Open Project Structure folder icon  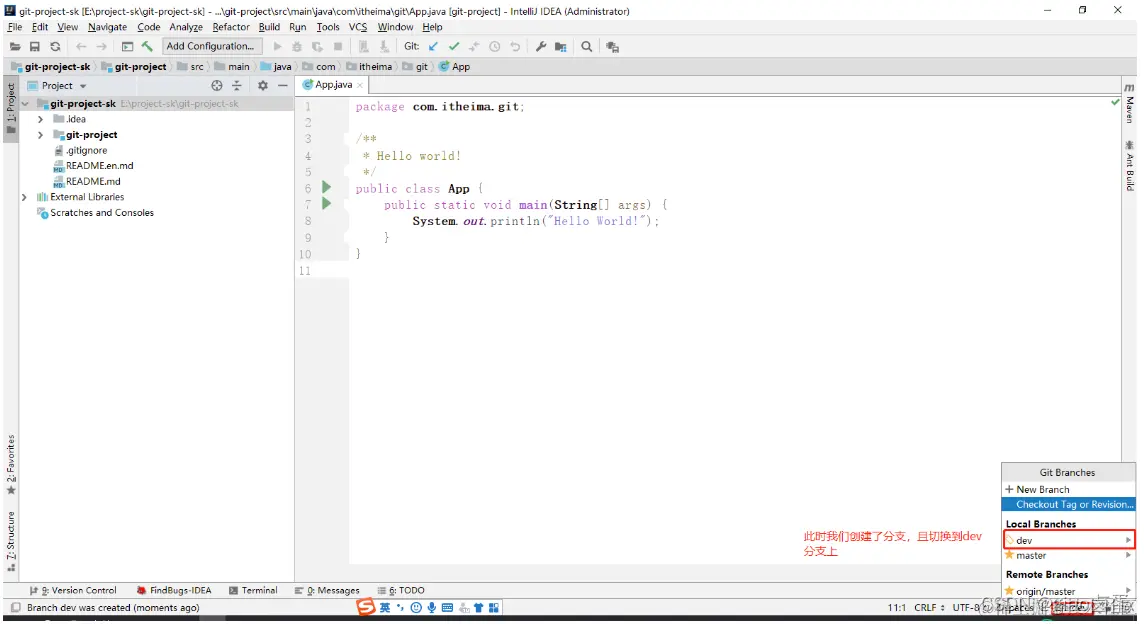point(560,47)
